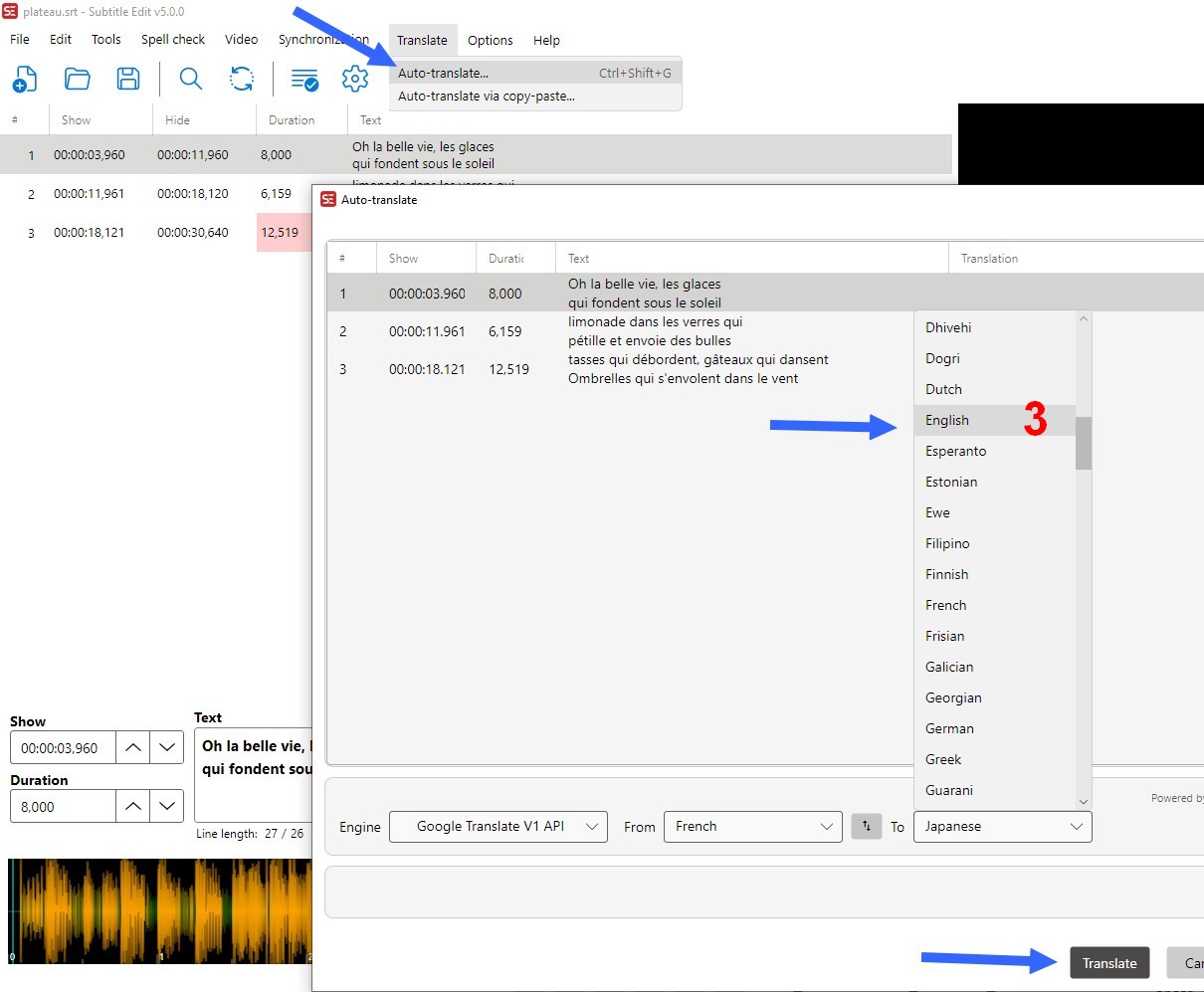Select Galician in the language list
The image size is (1204, 992).
(x=994, y=667)
